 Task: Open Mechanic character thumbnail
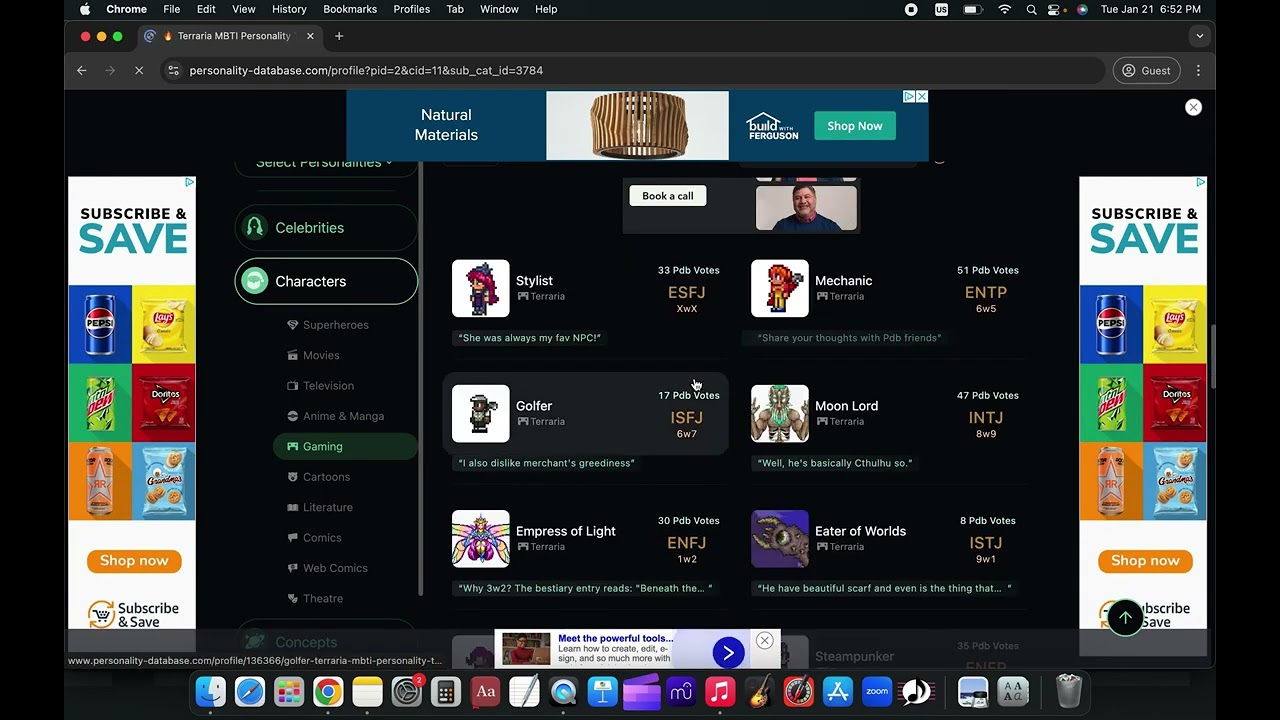pos(780,288)
